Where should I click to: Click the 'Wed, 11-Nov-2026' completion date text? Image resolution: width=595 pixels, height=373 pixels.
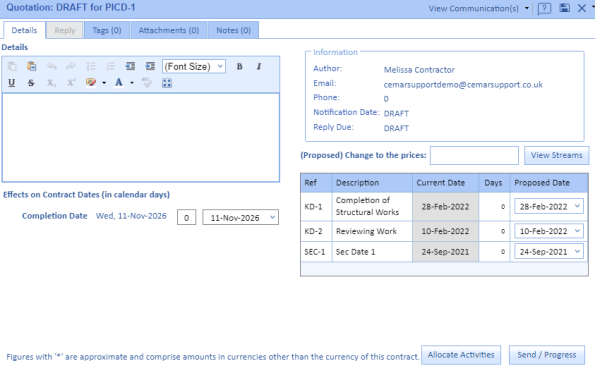(x=131, y=216)
